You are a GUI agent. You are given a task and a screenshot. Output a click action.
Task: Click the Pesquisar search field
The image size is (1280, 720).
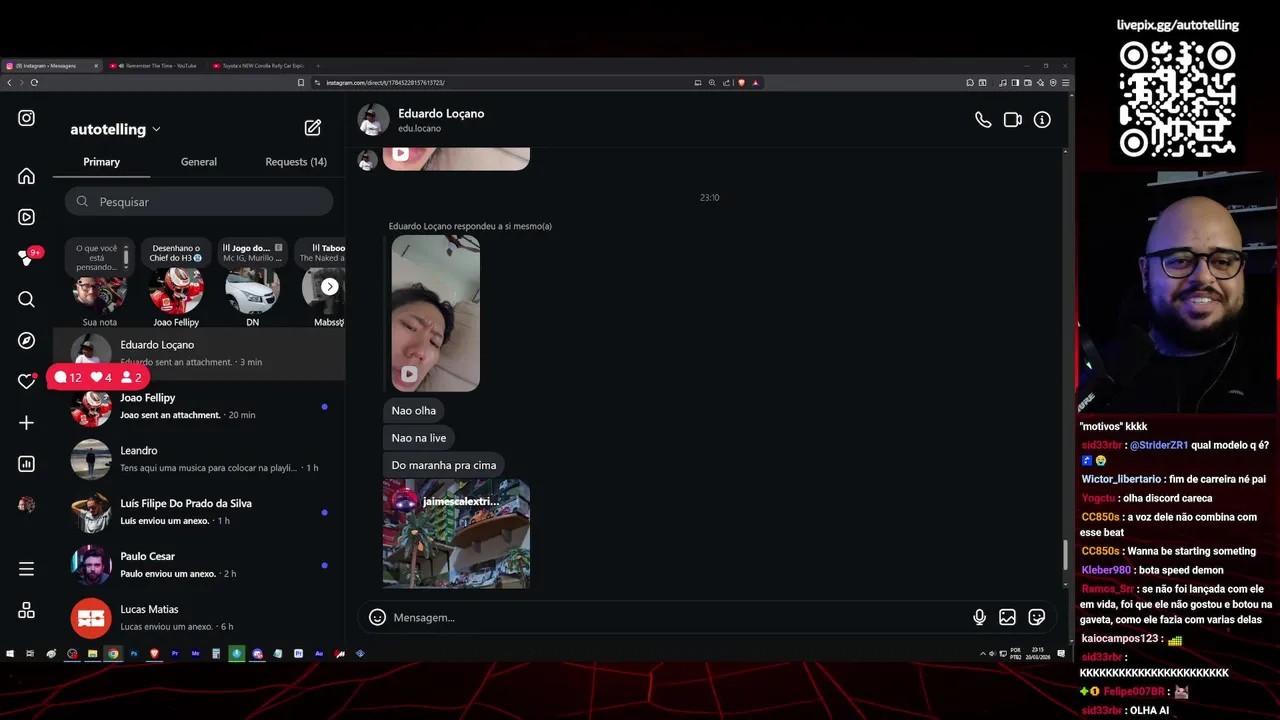click(199, 201)
